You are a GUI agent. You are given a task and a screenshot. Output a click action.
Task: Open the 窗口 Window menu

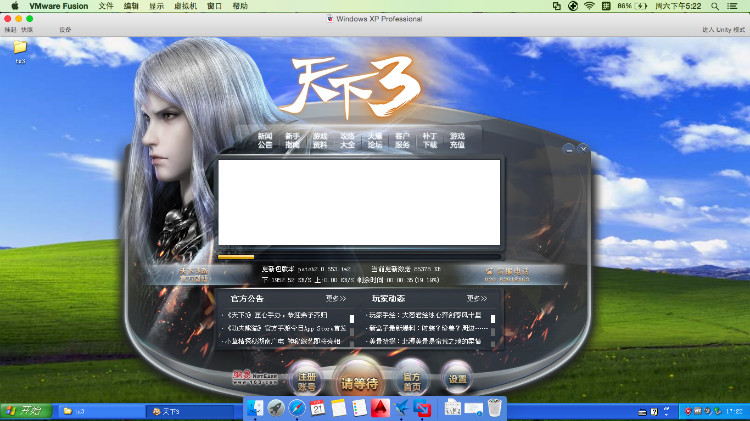214,6
